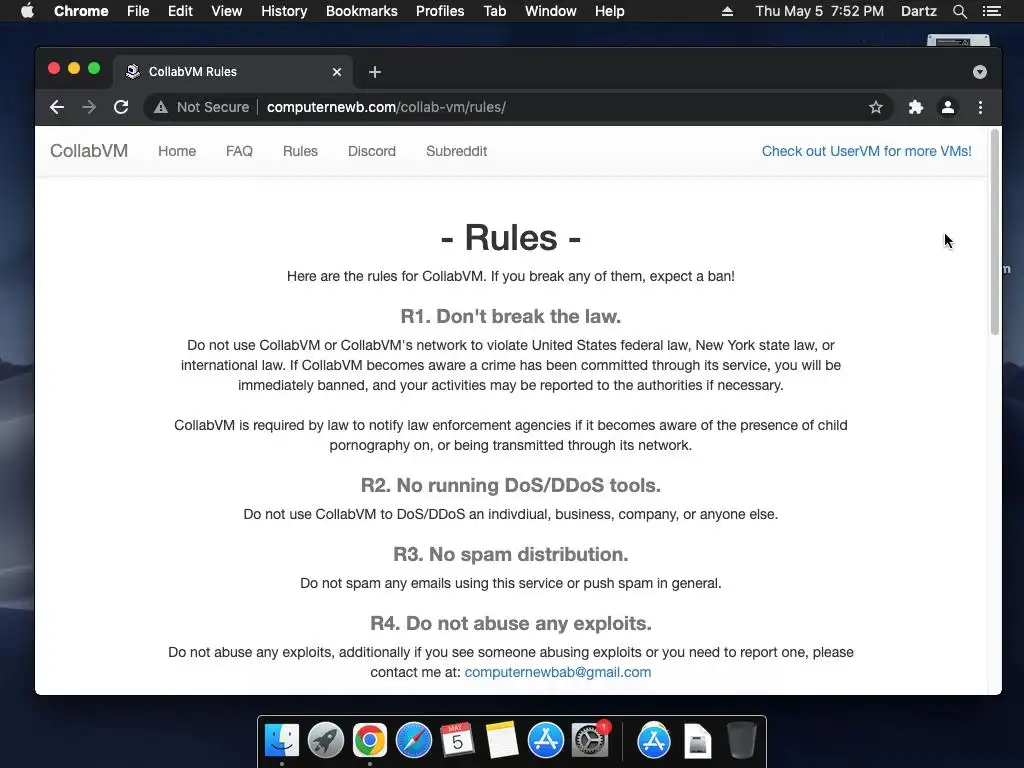Go to the Home nav link
The image size is (1024, 768).
point(177,151)
